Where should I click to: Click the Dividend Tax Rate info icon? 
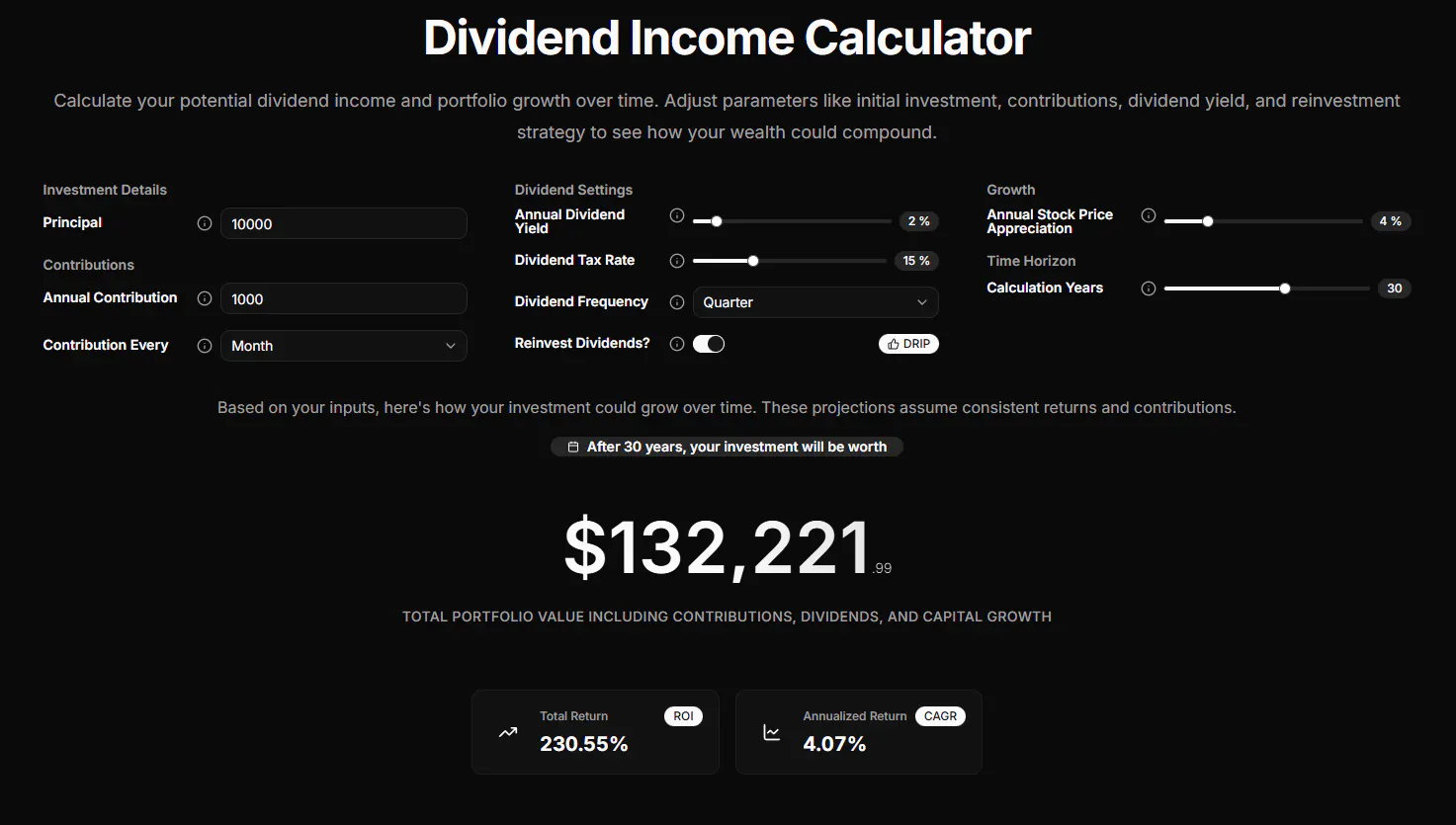point(677,261)
